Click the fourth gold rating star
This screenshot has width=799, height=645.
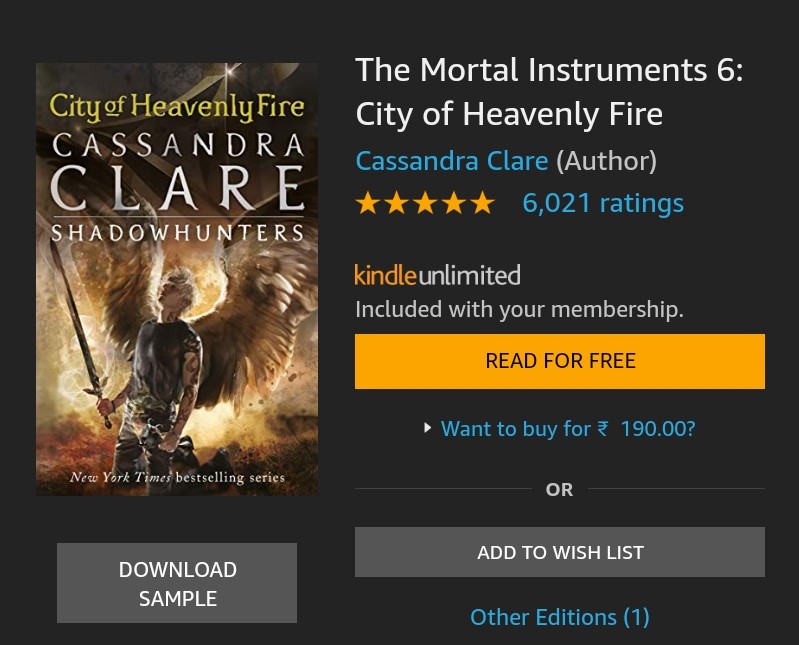point(454,203)
